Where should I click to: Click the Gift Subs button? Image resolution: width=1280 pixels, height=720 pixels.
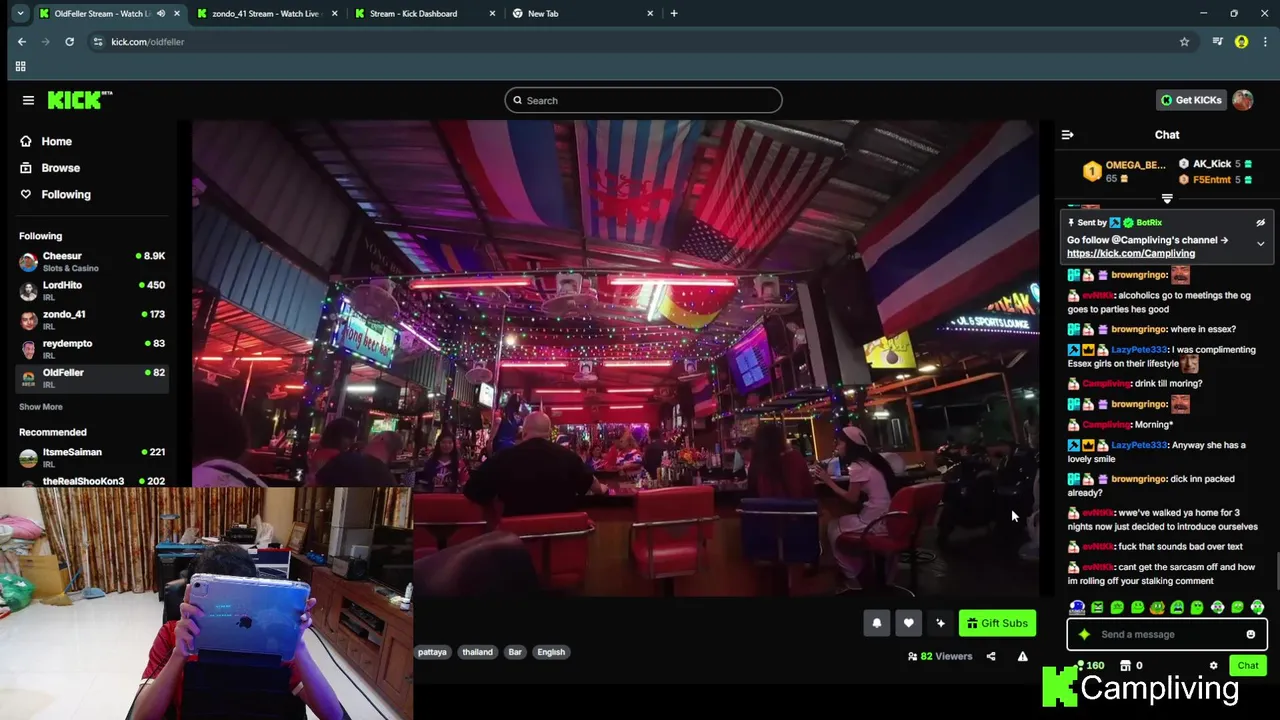(x=997, y=623)
